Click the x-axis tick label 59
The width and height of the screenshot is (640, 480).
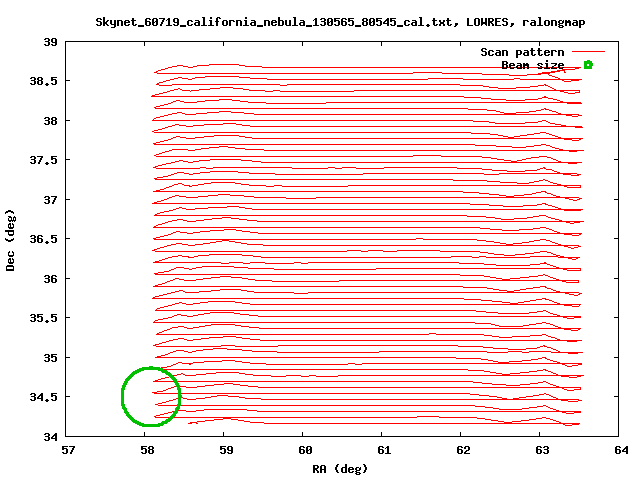click(x=226, y=450)
